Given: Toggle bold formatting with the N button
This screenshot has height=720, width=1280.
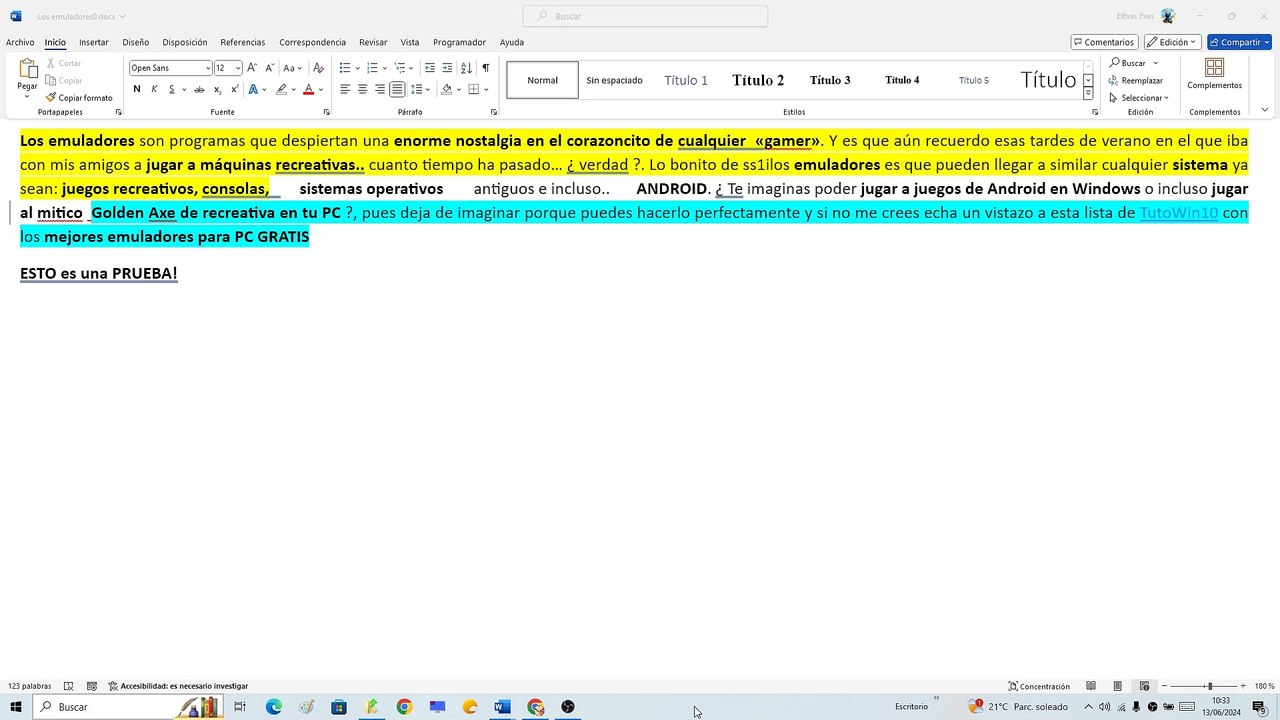Looking at the screenshot, I should tap(137, 89).
